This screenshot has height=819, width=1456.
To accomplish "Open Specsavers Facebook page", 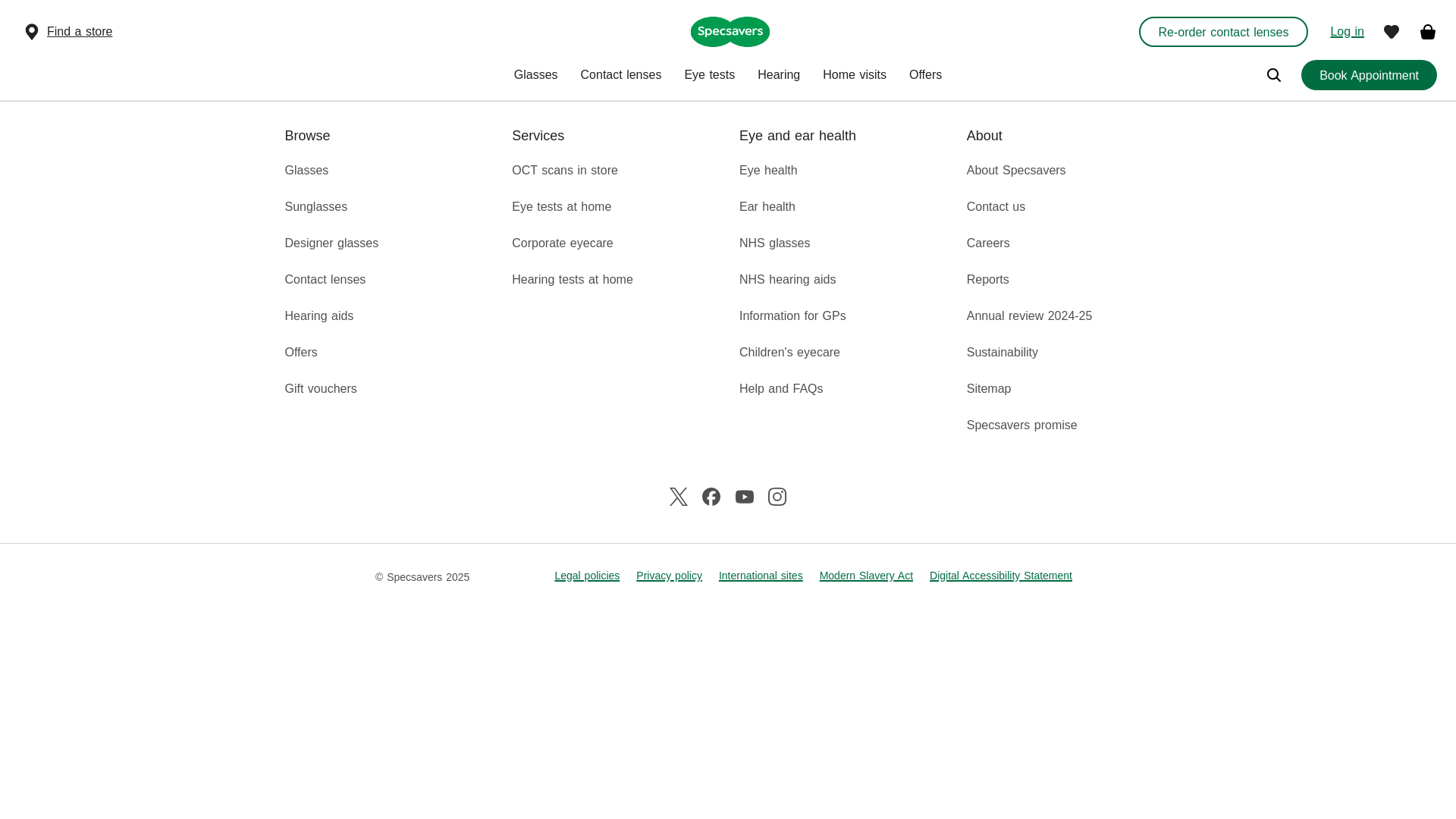I will coord(711,497).
